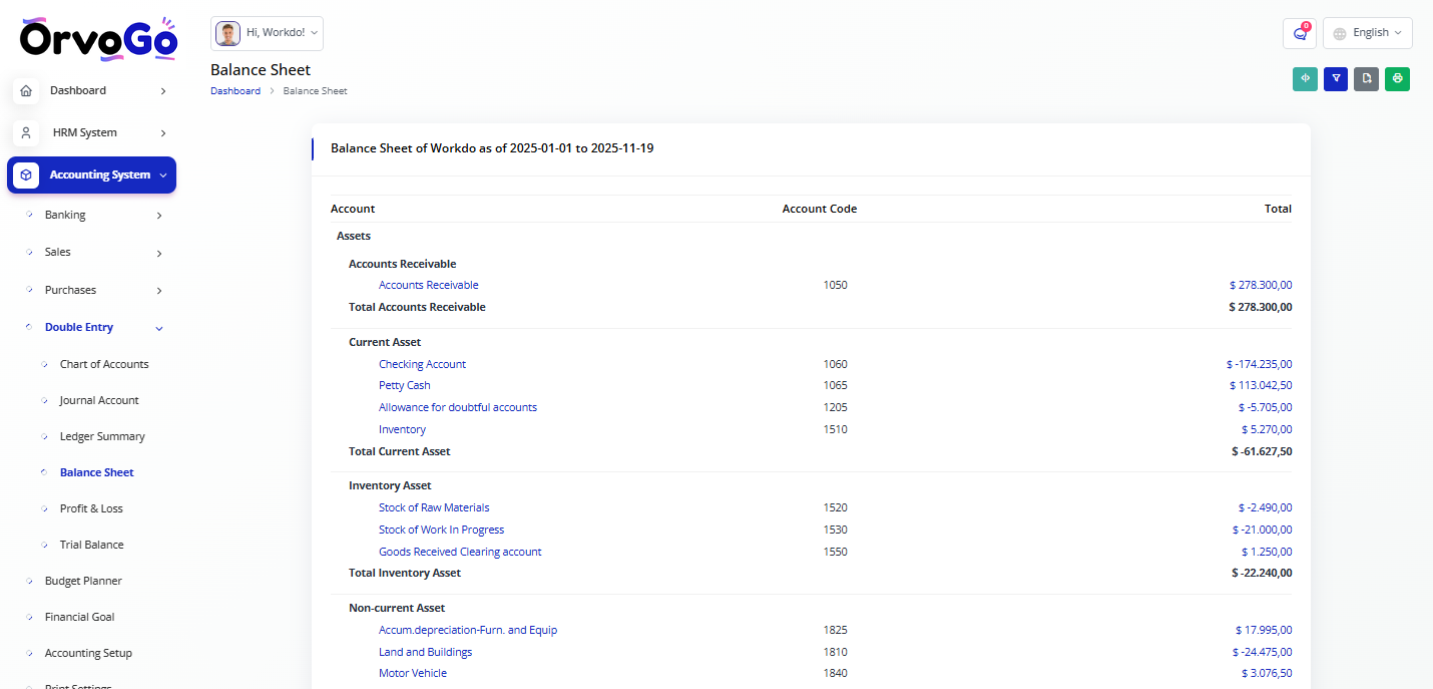Open the Checking Account ledger link
The width and height of the screenshot is (1433, 689).
(x=422, y=364)
